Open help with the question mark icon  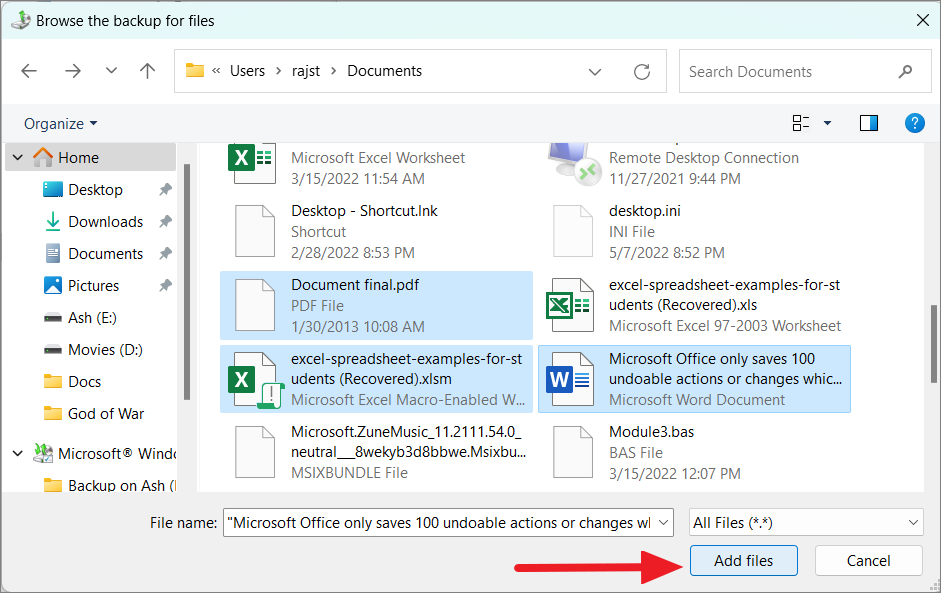pyautogui.click(x=914, y=123)
